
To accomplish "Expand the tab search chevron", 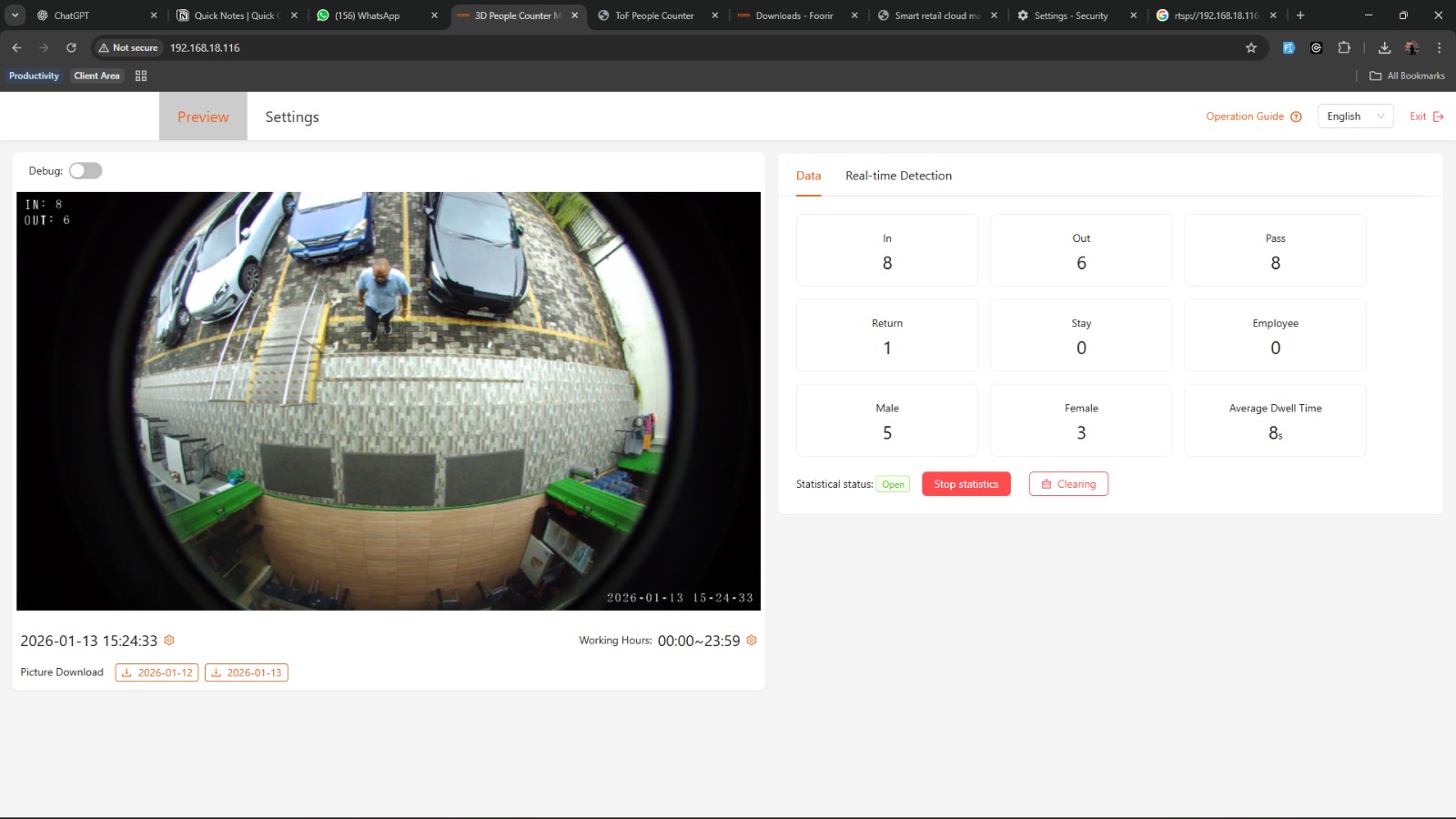I will coord(15,15).
